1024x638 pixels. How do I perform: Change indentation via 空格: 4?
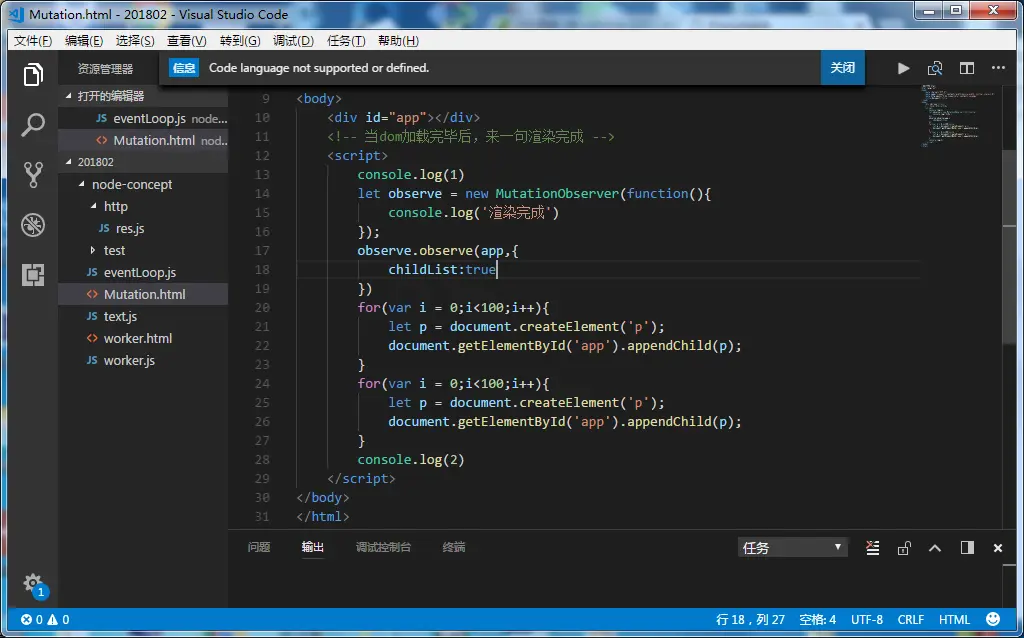click(818, 620)
